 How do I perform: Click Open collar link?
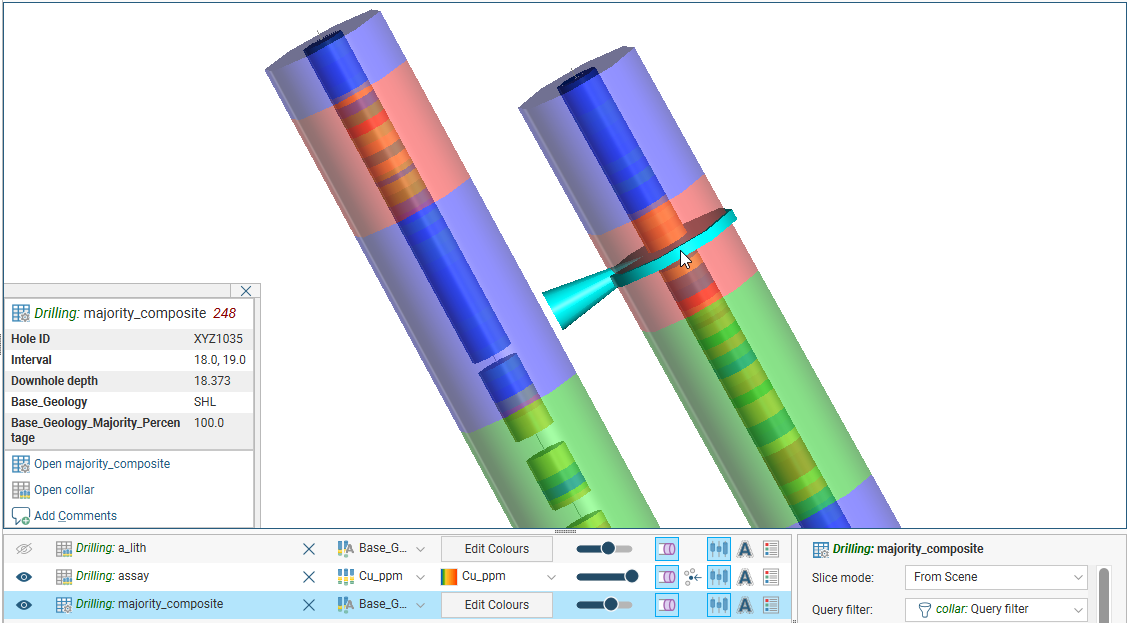[64, 490]
